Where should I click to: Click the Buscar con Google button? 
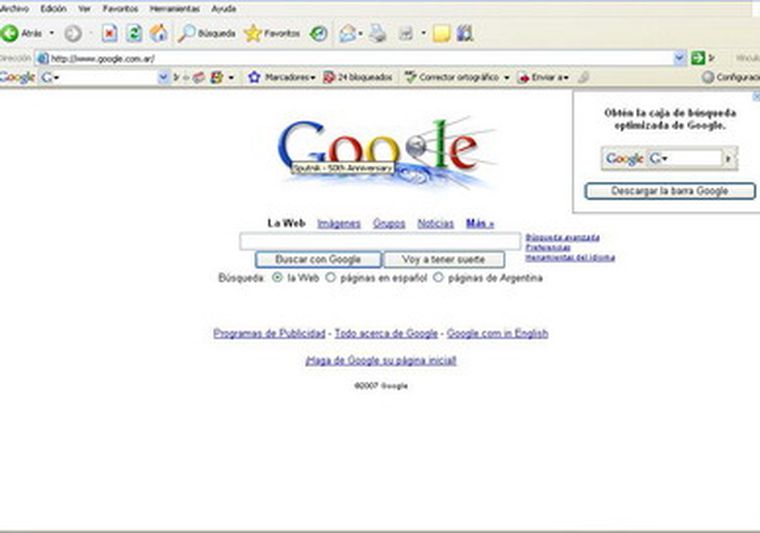[318, 259]
